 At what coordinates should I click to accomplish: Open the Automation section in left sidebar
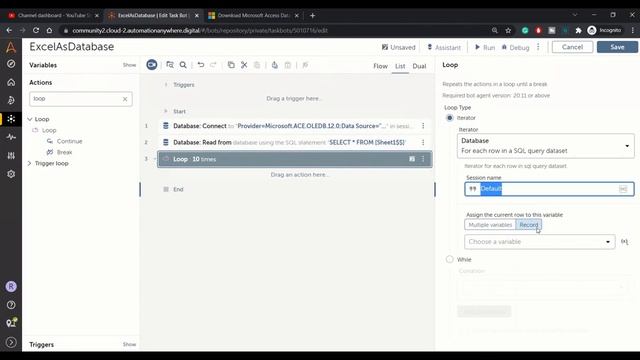pyautogui.click(x=11, y=119)
